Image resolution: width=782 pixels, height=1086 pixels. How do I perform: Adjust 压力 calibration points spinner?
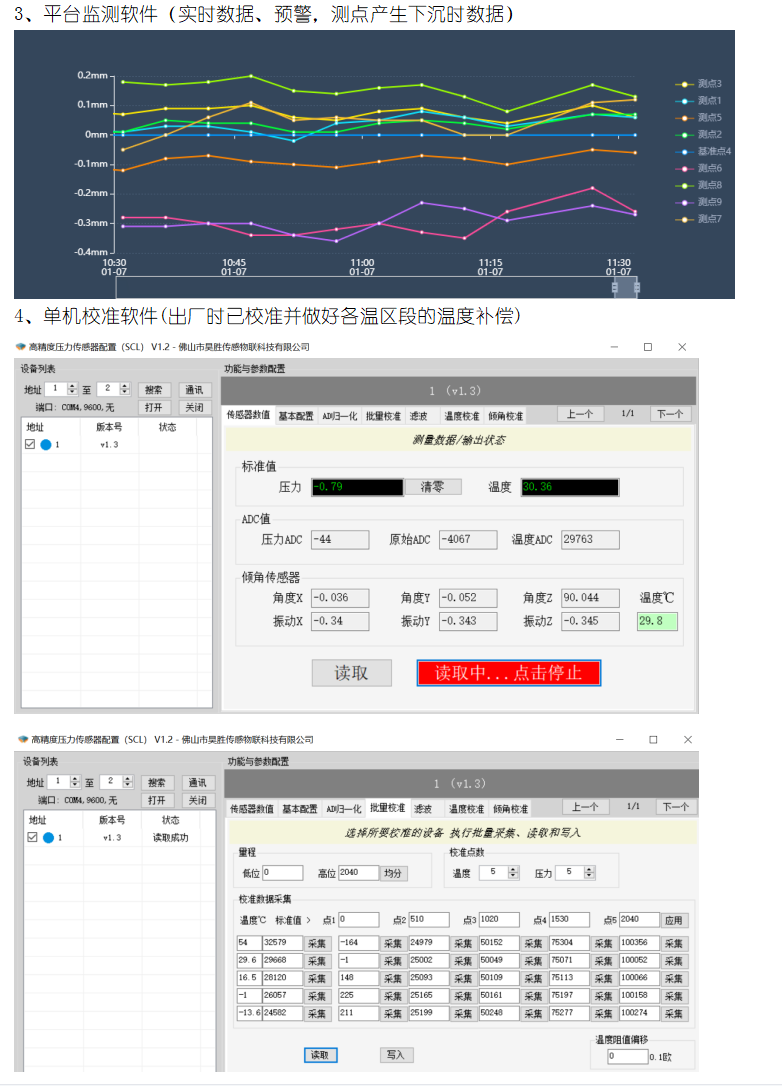575,873
